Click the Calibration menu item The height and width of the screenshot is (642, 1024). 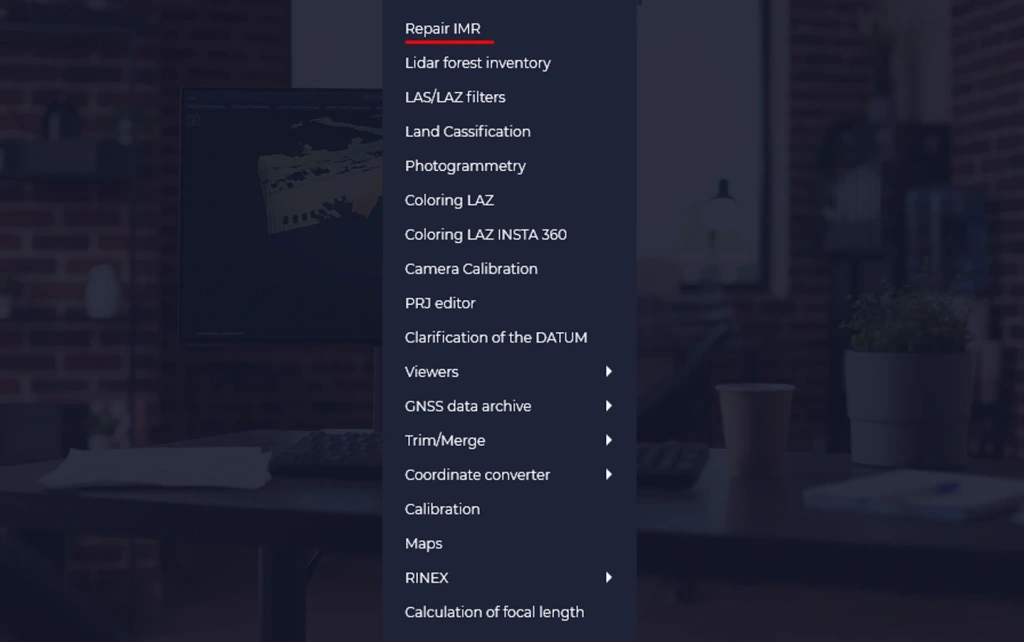(442, 509)
